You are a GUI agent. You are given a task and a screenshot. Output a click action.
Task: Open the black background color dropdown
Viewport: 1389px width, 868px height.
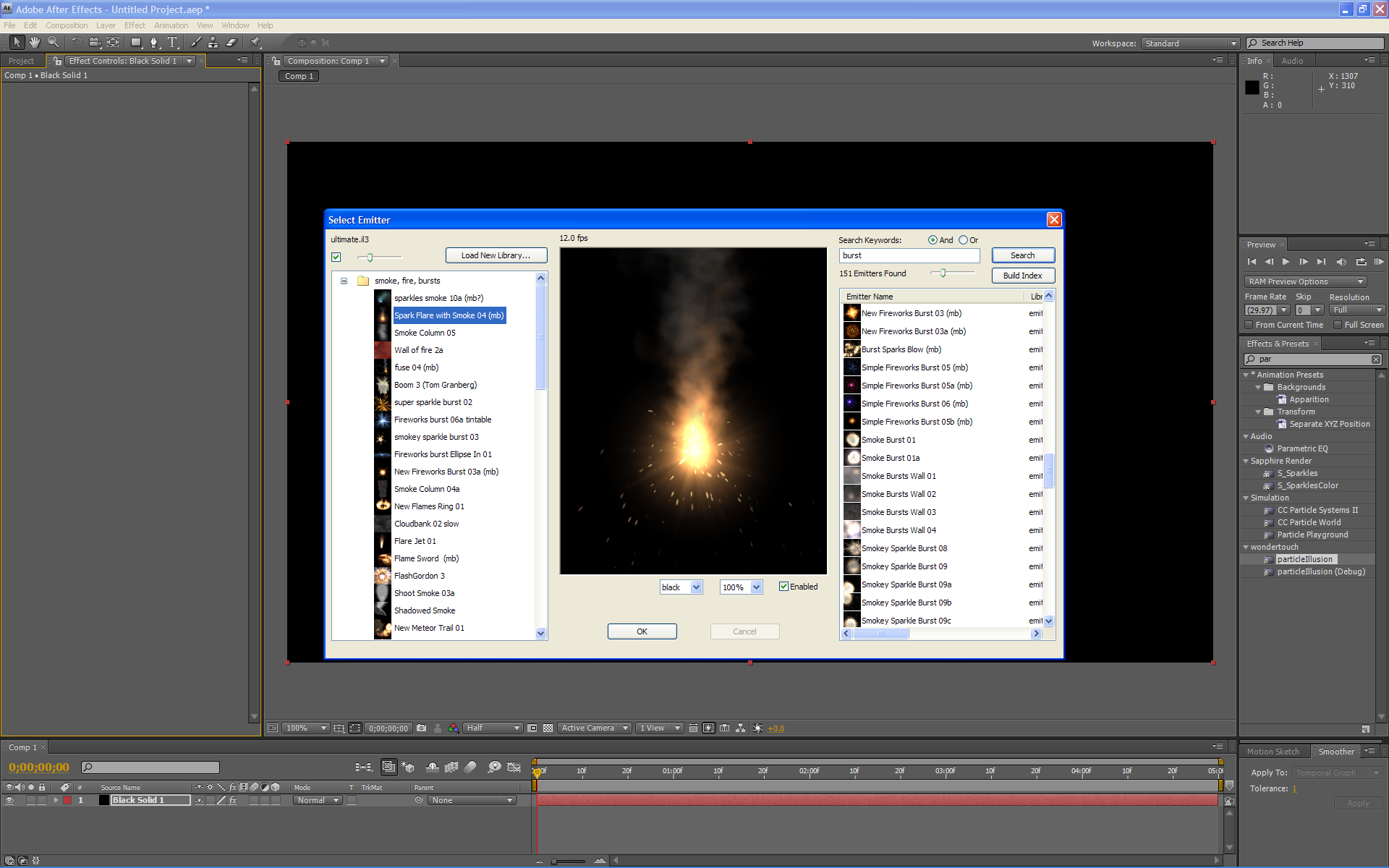[696, 587]
